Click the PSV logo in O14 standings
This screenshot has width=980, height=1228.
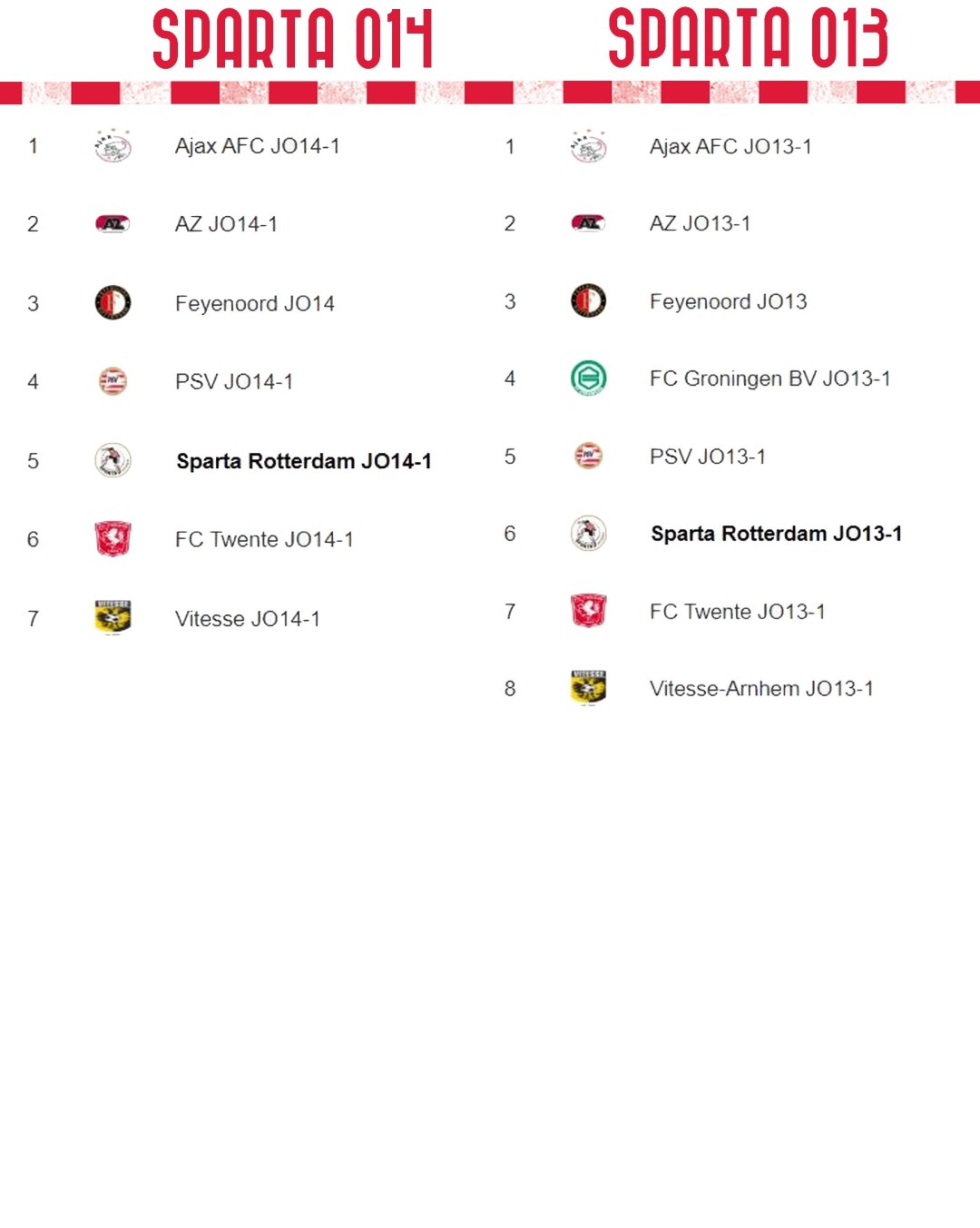coord(113,381)
